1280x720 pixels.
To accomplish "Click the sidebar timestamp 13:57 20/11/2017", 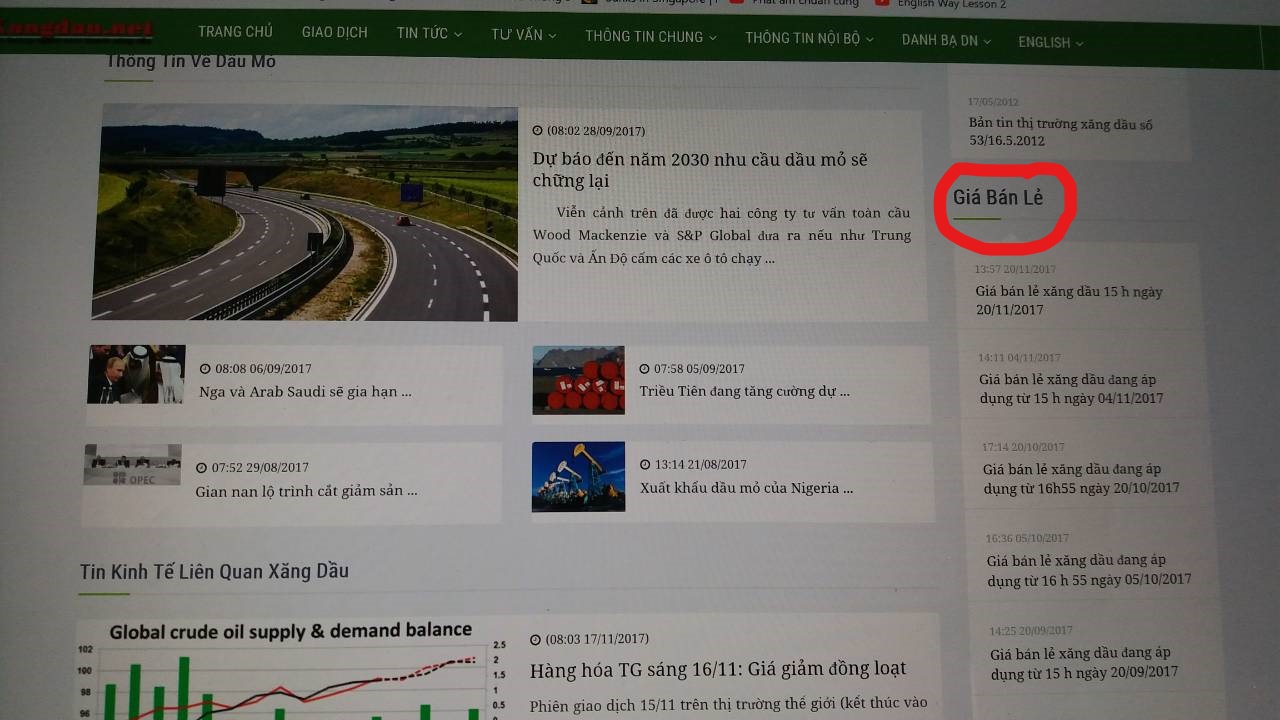I will click(1015, 269).
